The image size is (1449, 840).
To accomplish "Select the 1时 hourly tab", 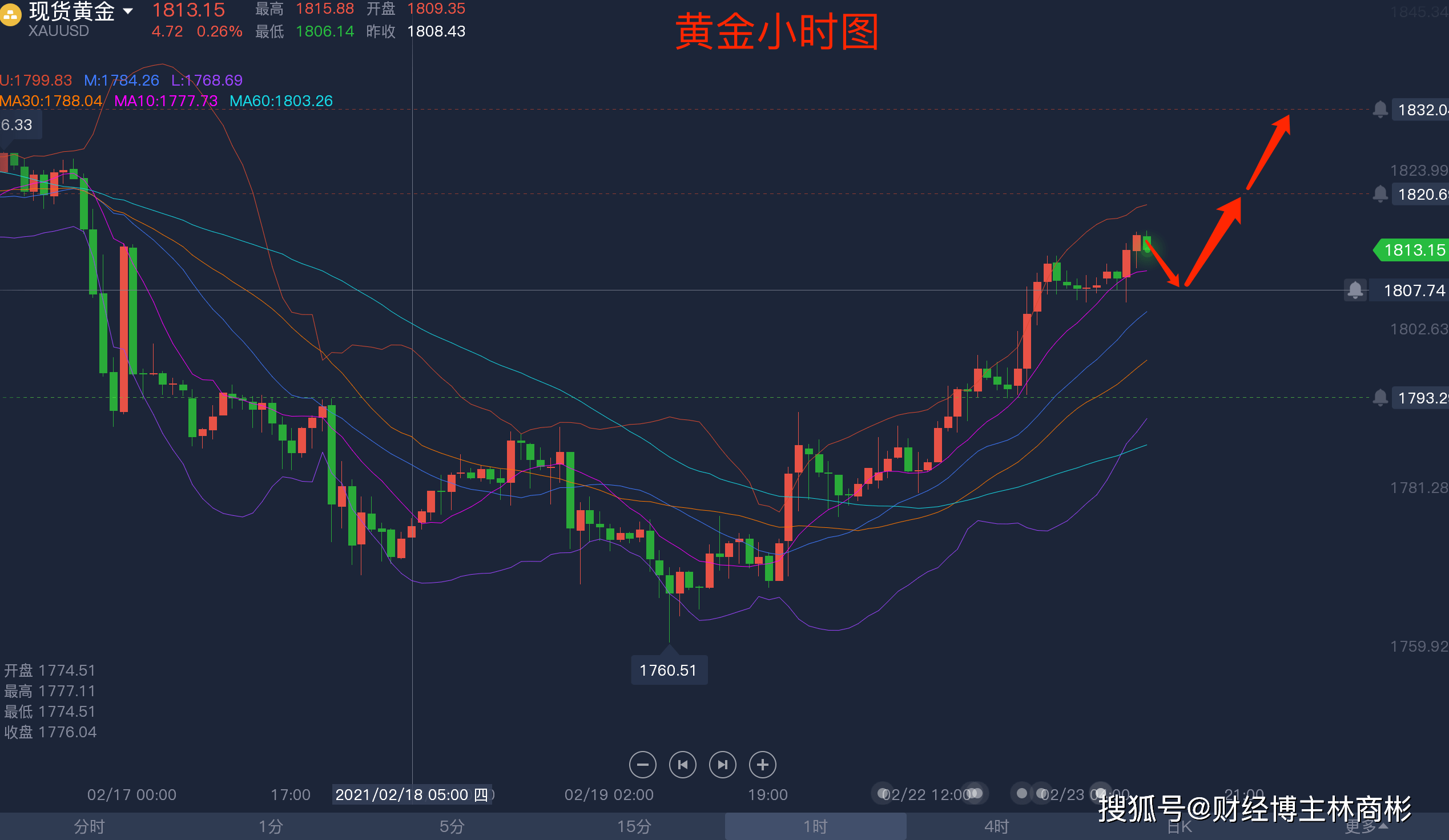I will click(815, 827).
